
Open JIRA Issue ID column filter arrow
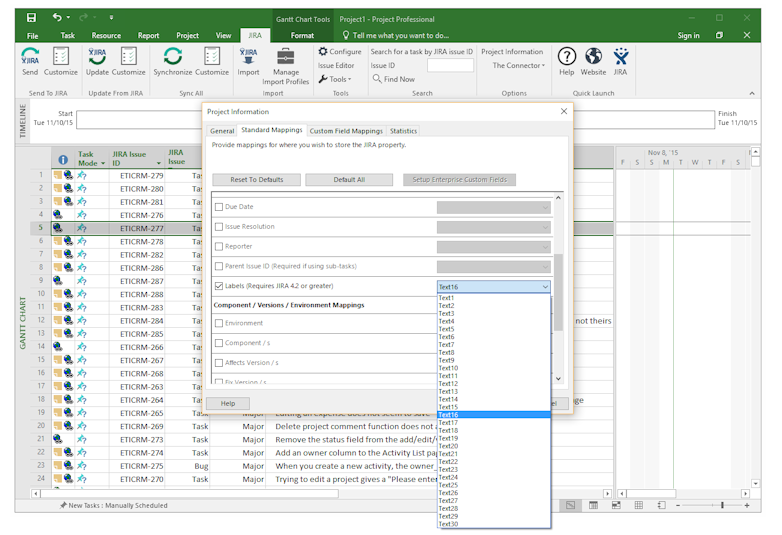pyautogui.click(x=159, y=164)
